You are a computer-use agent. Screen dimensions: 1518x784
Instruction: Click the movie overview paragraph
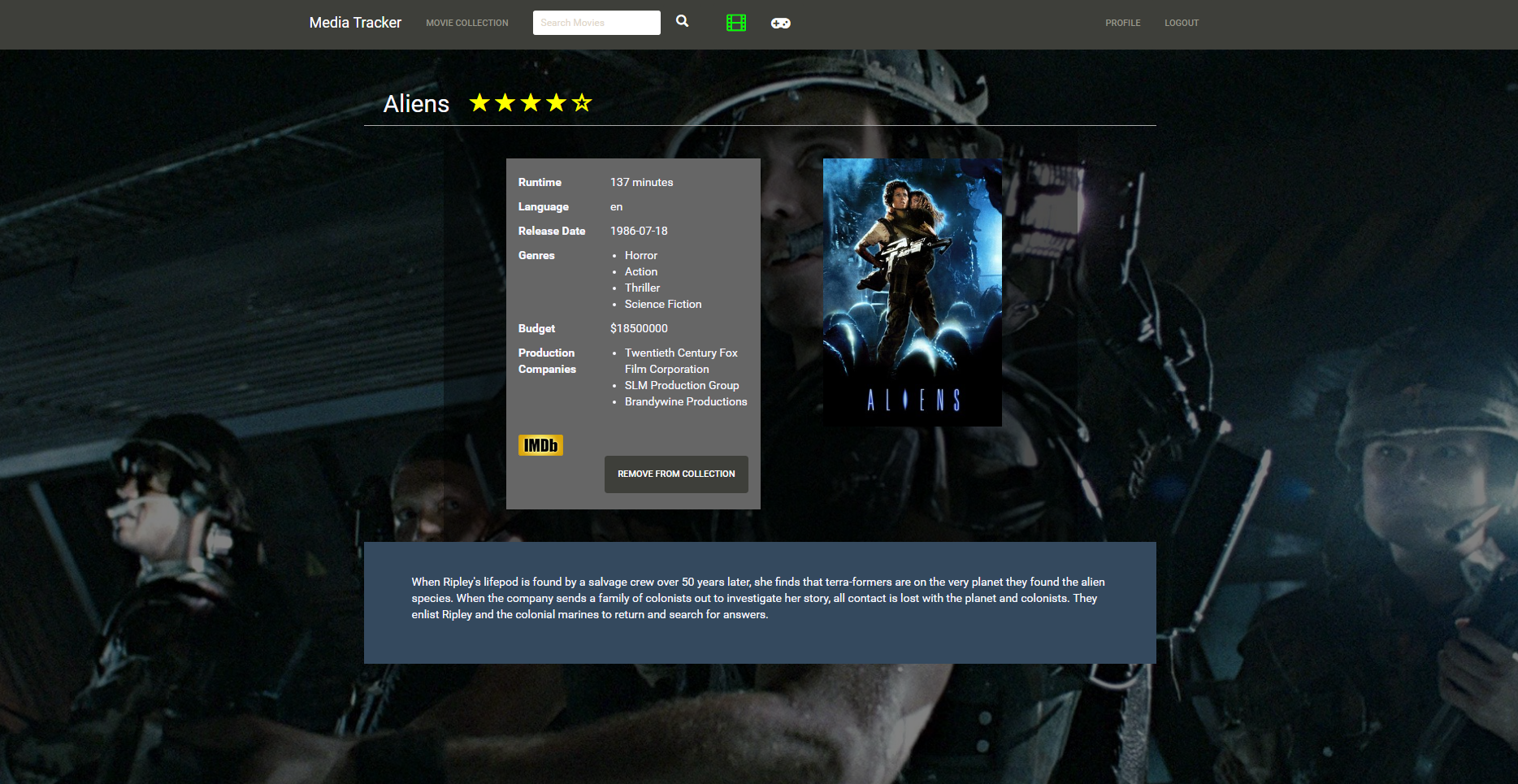[x=758, y=598]
